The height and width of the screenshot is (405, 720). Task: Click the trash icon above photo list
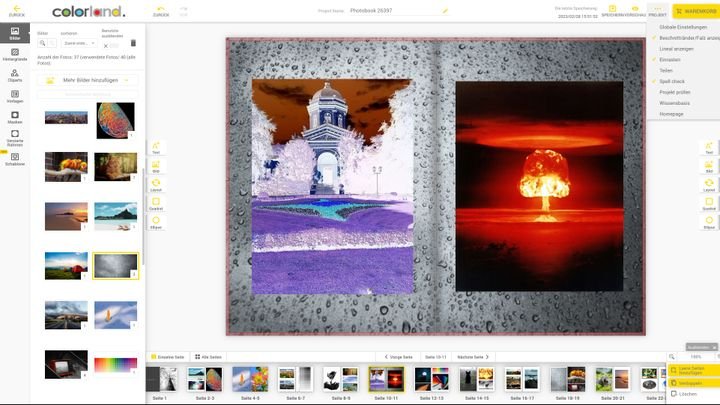133,43
